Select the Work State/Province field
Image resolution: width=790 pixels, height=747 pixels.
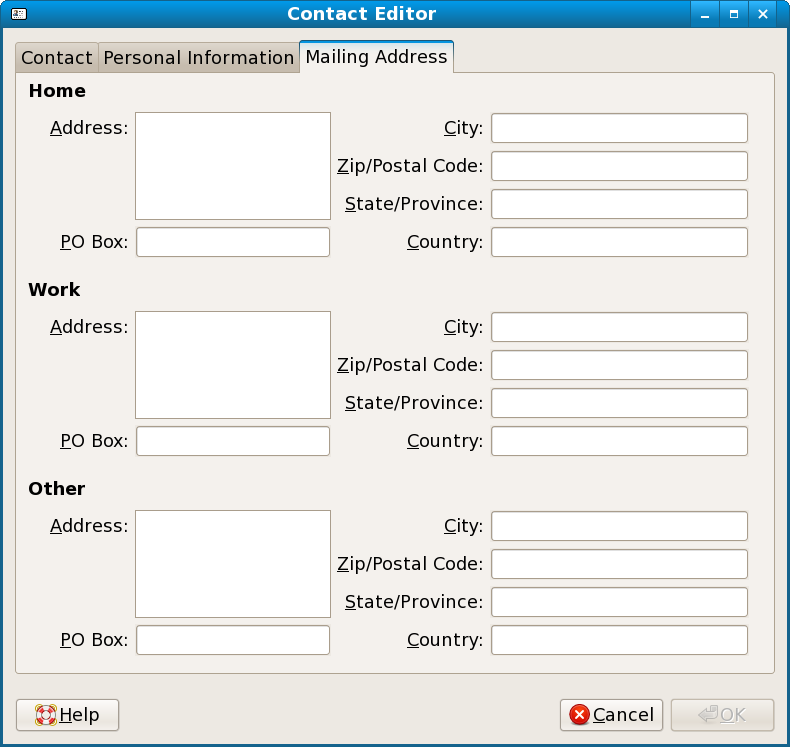619,403
